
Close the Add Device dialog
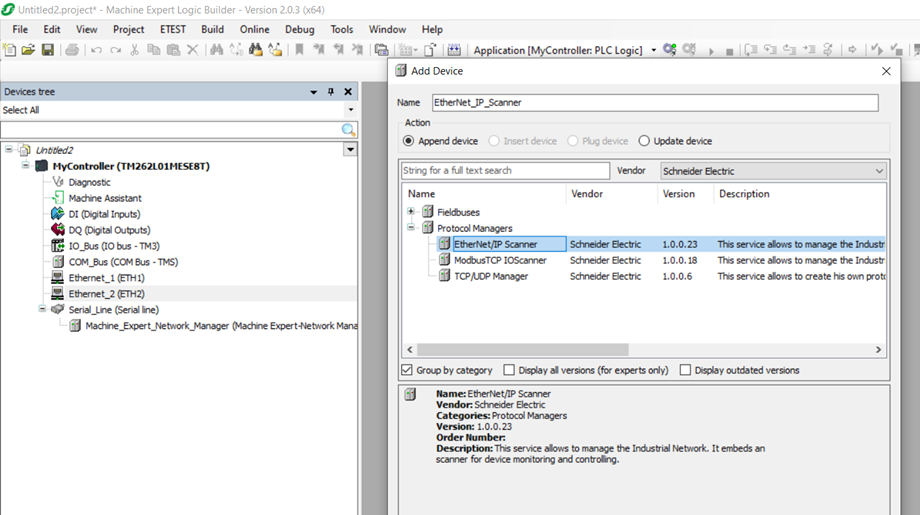[x=886, y=71]
